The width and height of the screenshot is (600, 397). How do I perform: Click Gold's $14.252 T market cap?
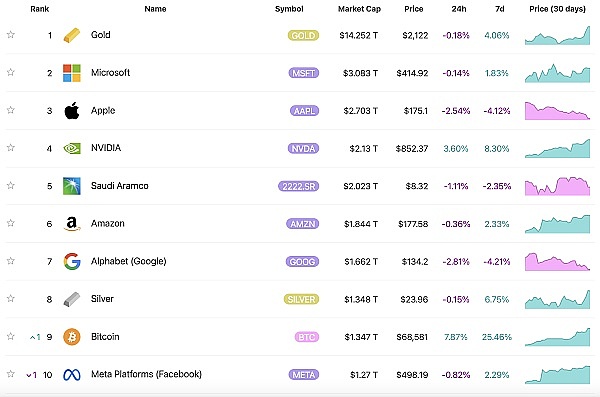359,35
